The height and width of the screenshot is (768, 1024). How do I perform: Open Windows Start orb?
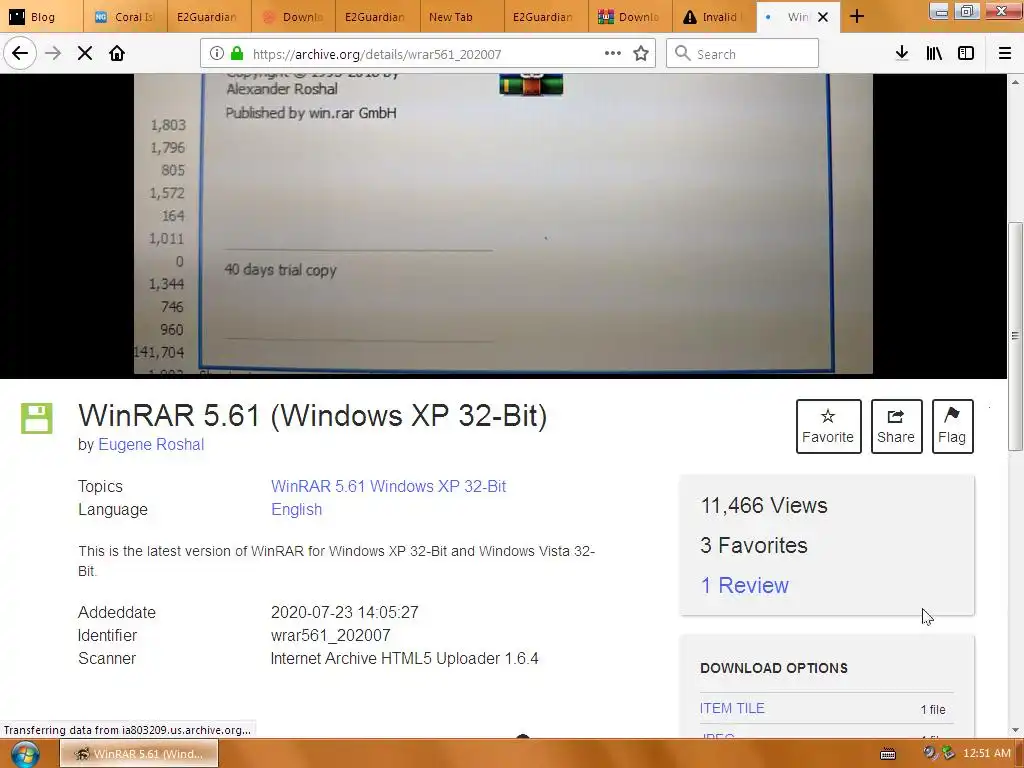(25, 754)
